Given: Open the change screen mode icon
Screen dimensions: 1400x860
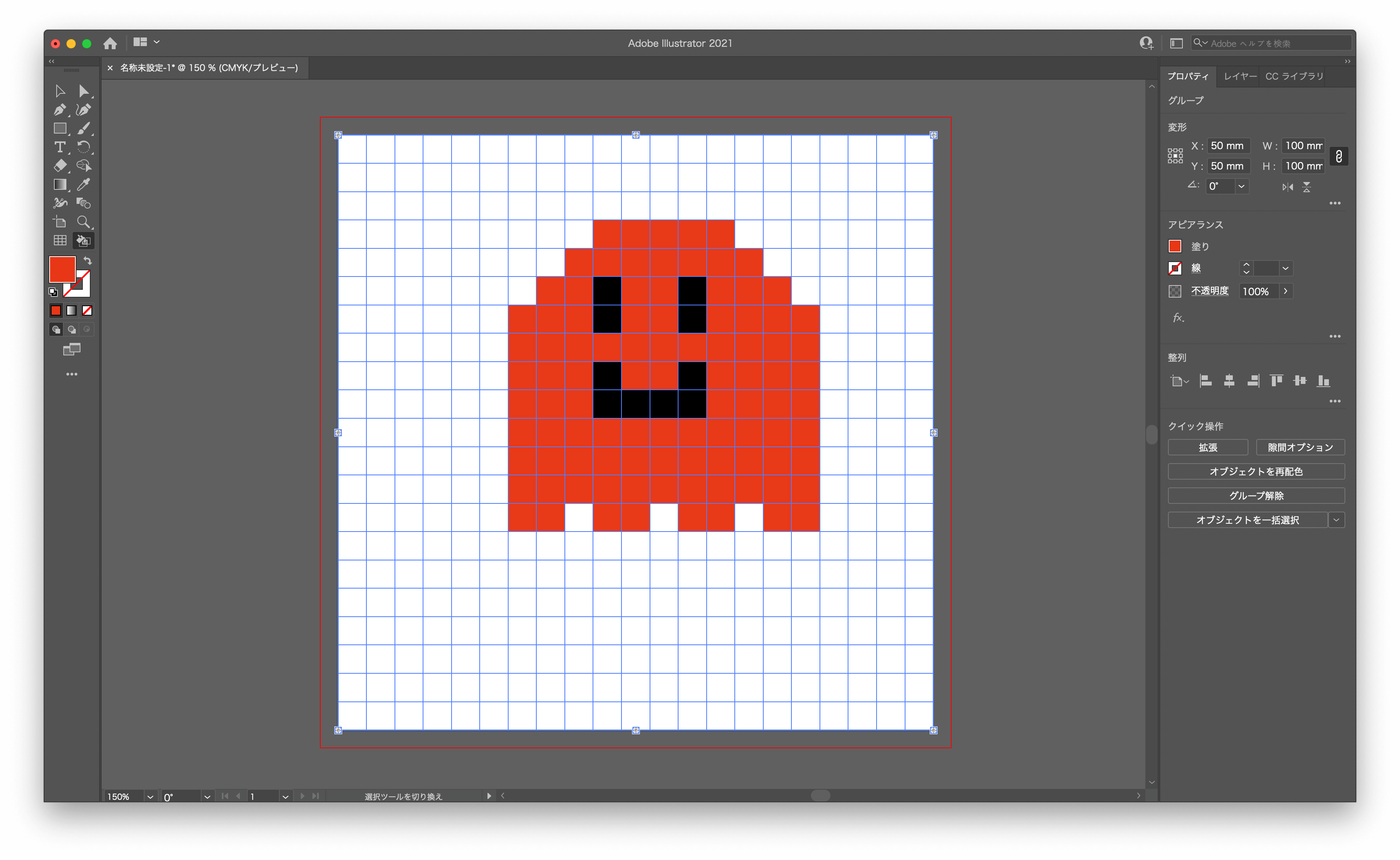Looking at the screenshot, I should point(71,349).
